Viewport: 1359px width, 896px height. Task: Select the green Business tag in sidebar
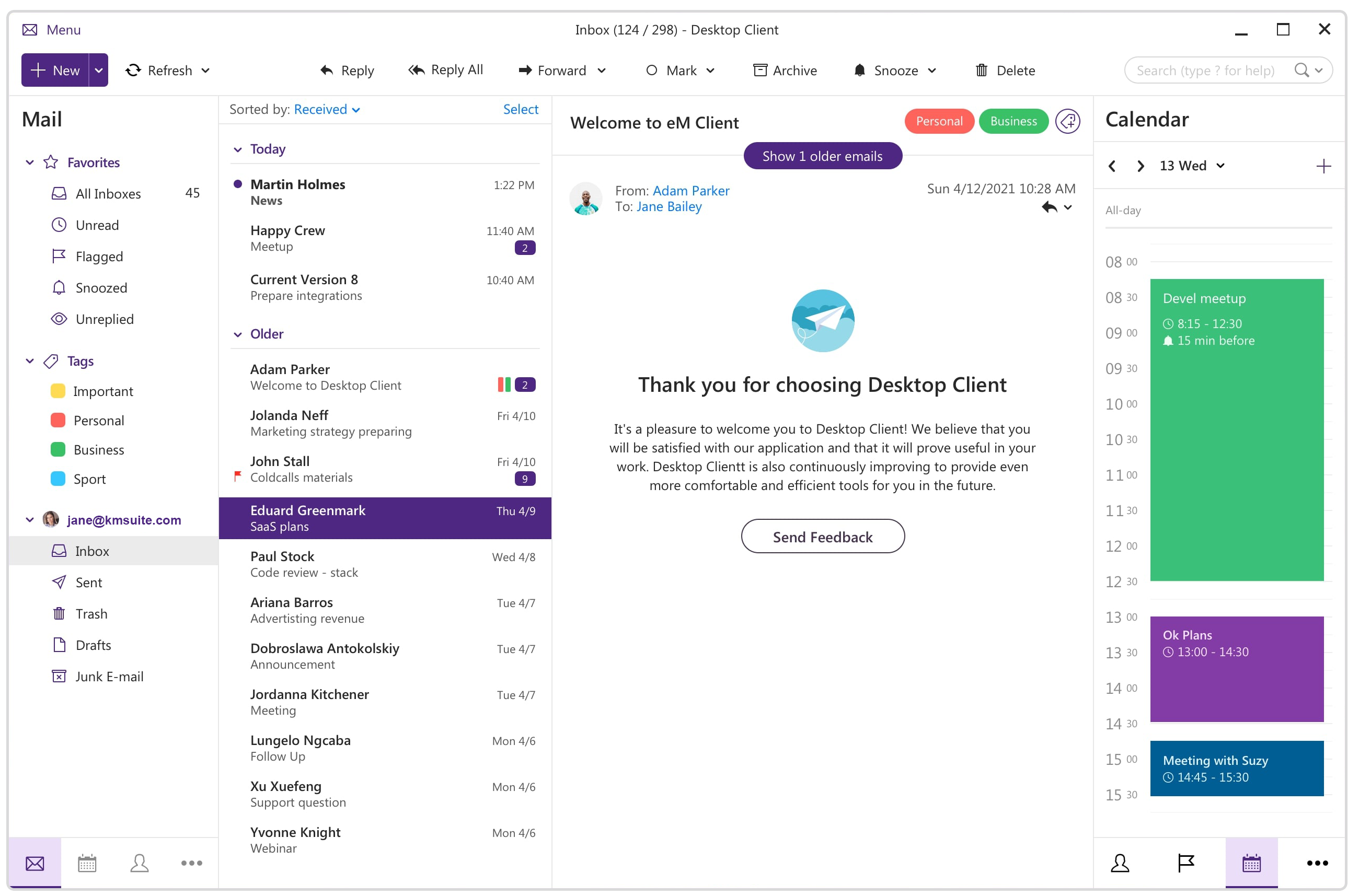click(87, 450)
